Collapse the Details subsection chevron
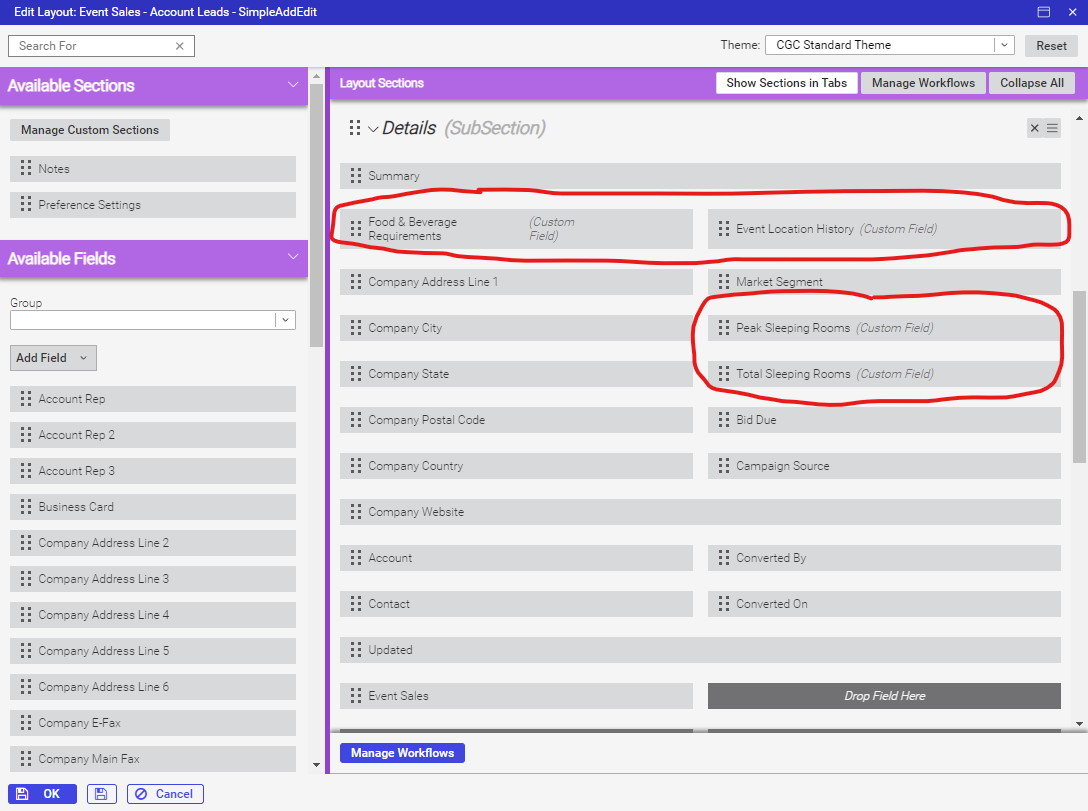The width and height of the screenshot is (1088, 811). 373,129
